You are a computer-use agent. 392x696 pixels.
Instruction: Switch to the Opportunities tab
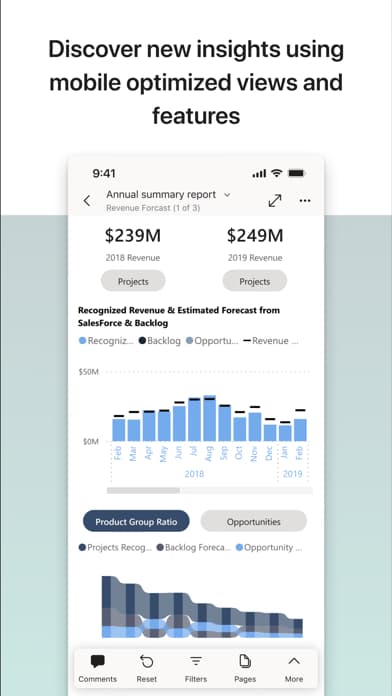(x=253, y=522)
